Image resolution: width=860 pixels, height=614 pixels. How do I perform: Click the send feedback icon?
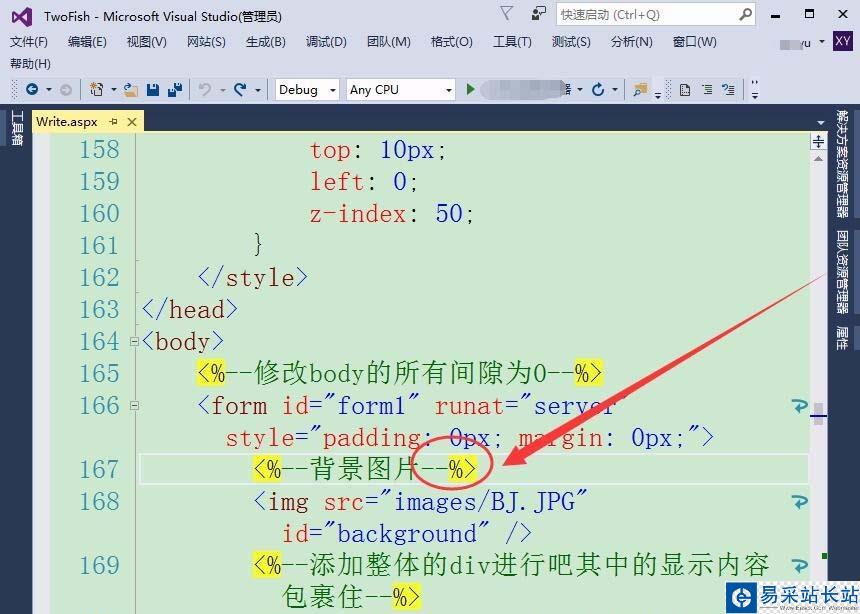pyautogui.click(x=539, y=13)
